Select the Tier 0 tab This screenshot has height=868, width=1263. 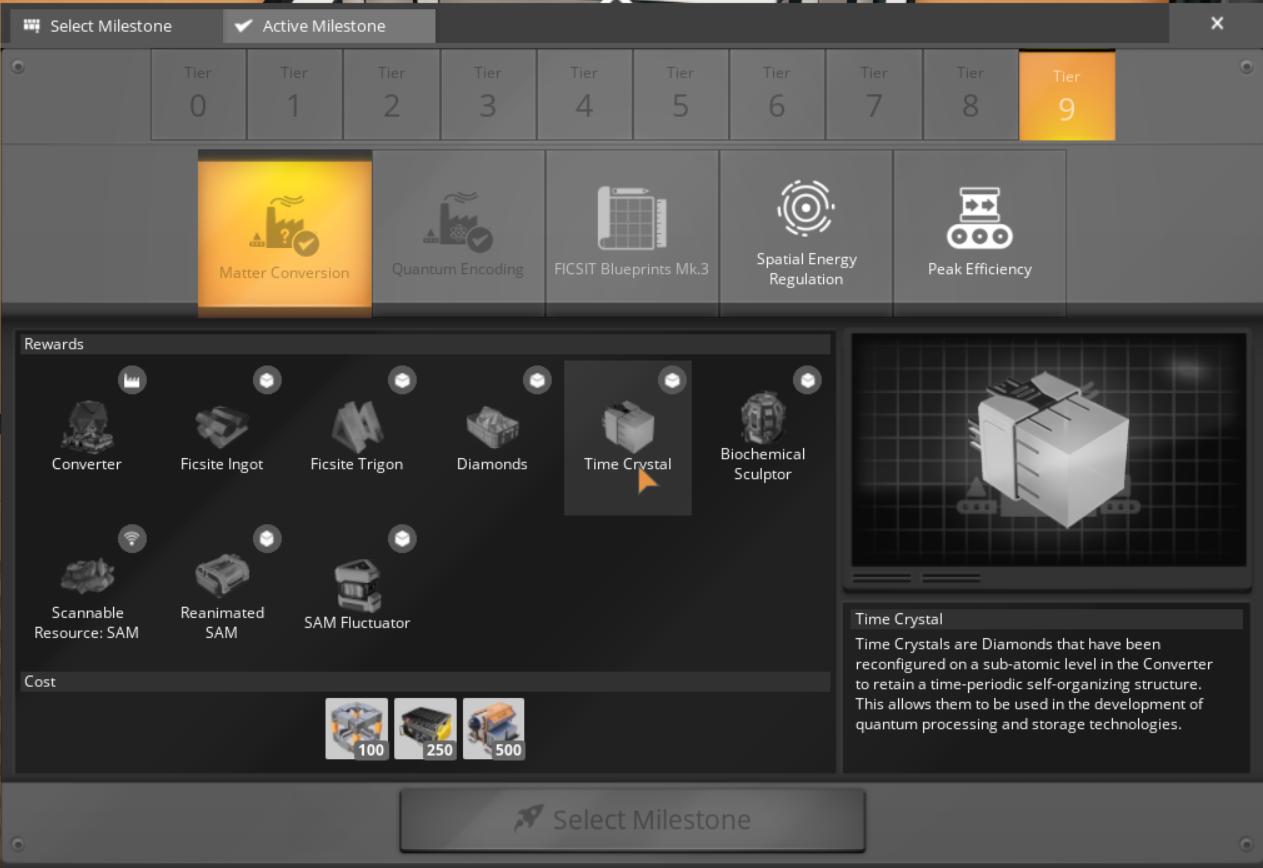pos(198,94)
